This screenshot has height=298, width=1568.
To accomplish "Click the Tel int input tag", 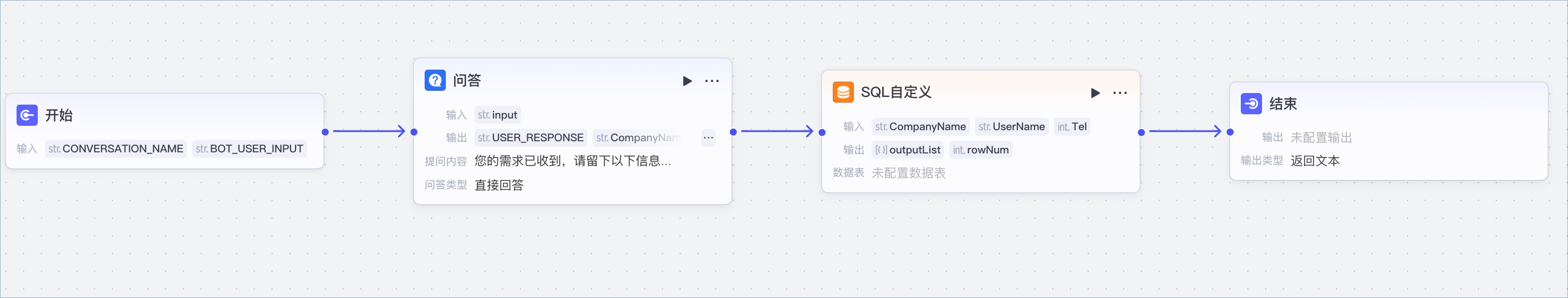I will tap(1072, 126).
